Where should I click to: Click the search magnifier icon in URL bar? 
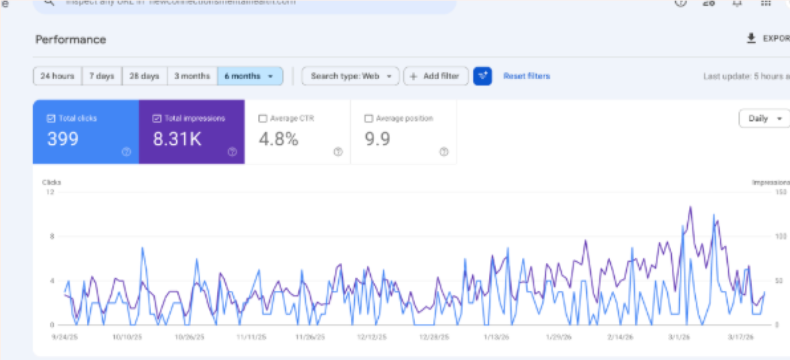[x=48, y=2]
